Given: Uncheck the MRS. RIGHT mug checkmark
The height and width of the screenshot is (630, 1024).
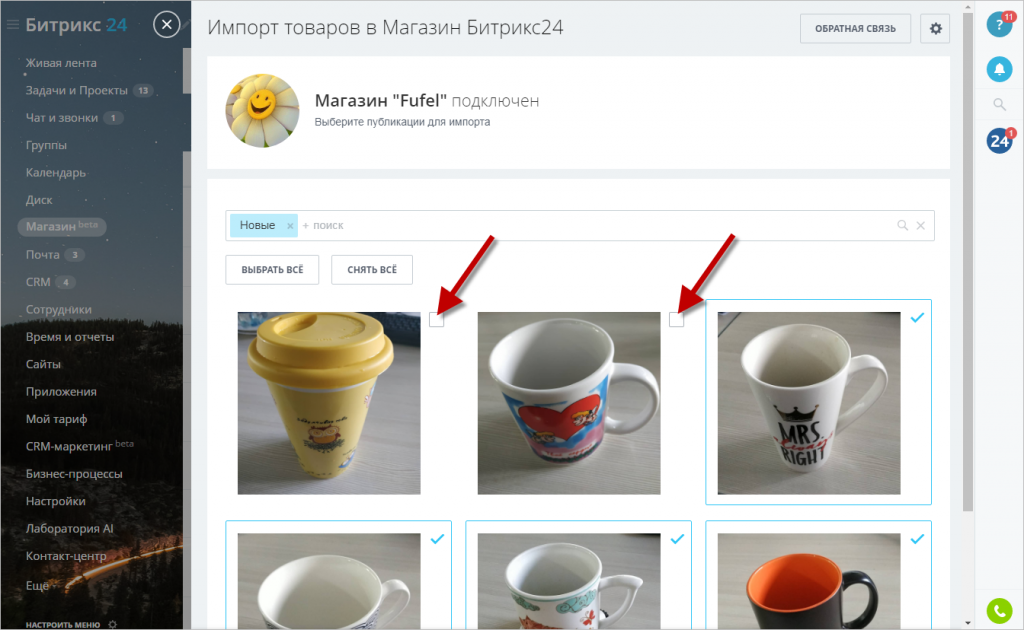Looking at the screenshot, I should tap(918, 318).
